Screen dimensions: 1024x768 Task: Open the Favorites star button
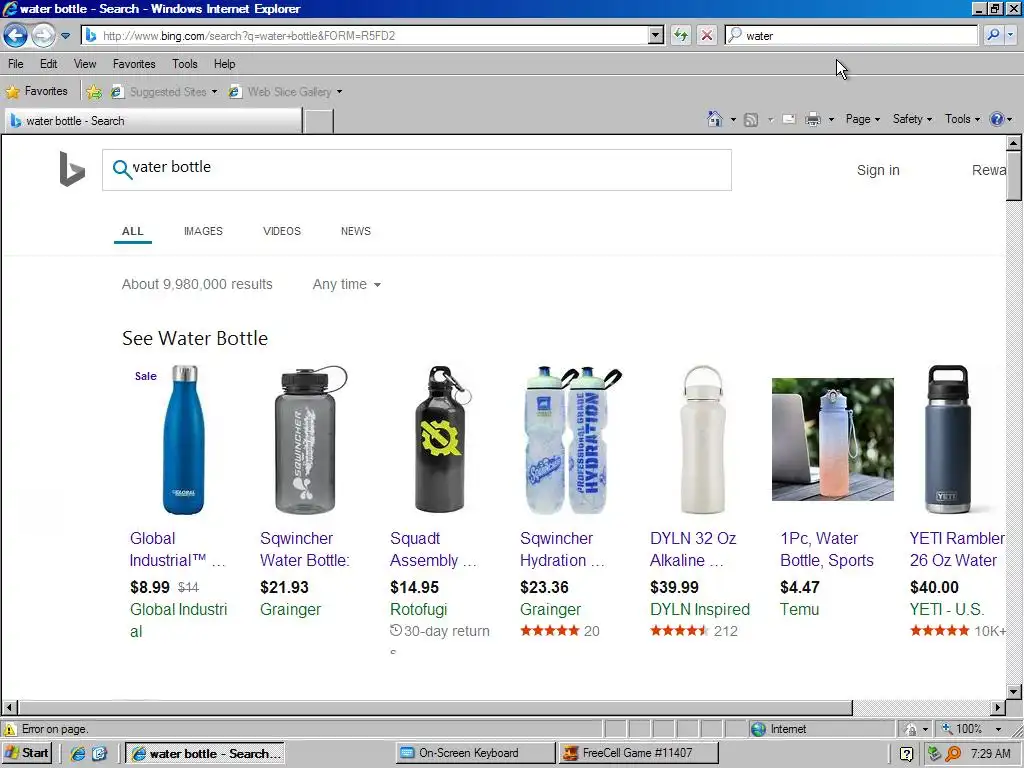(x=37, y=91)
